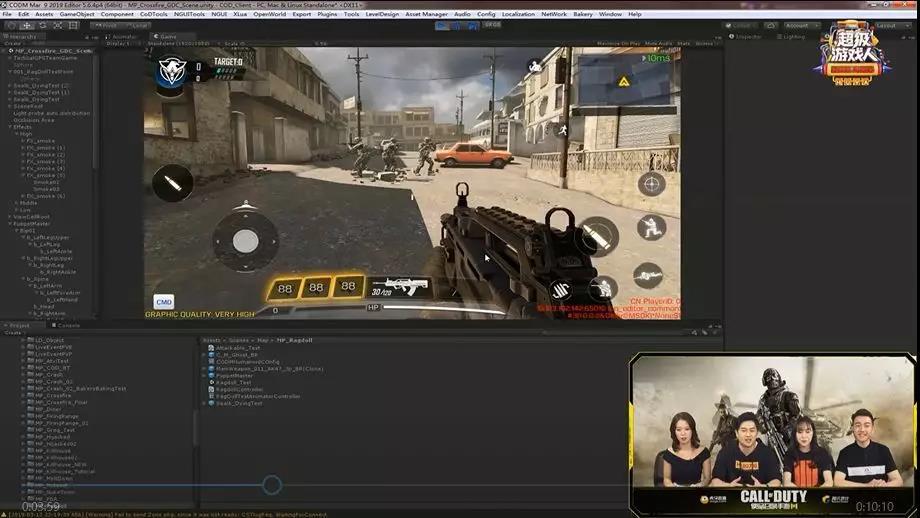Expand the PuppetMaster asset in Project

pyautogui.click(x=205, y=375)
